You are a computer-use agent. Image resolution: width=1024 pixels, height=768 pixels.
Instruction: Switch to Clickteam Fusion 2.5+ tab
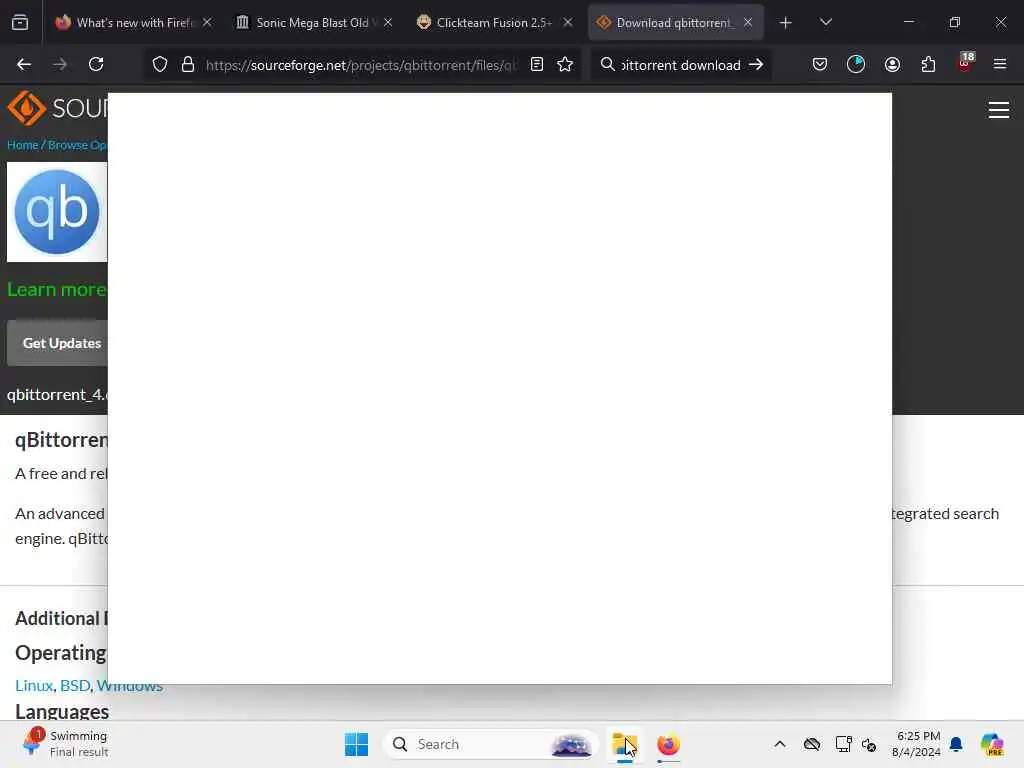click(x=494, y=23)
